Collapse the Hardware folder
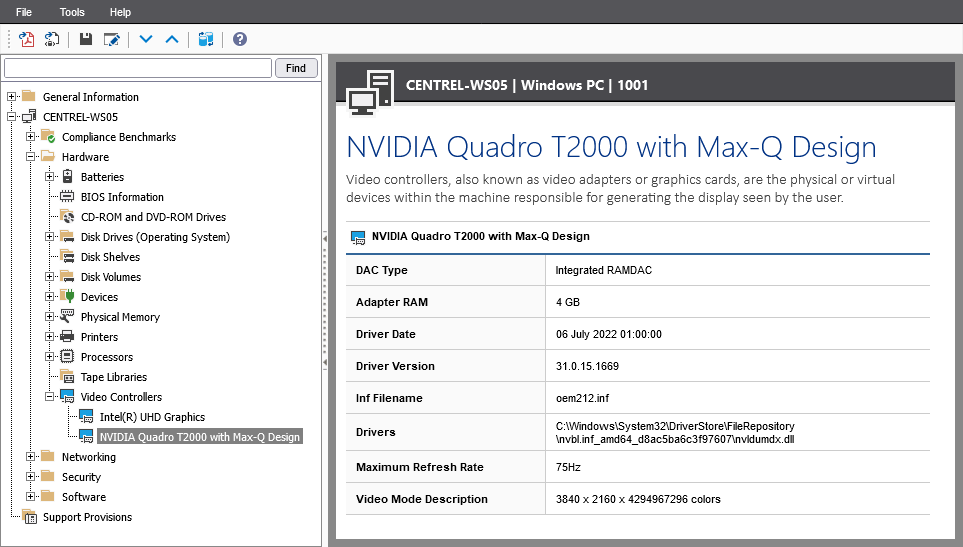Screen dimensions: 963x547 click(x=30, y=157)
